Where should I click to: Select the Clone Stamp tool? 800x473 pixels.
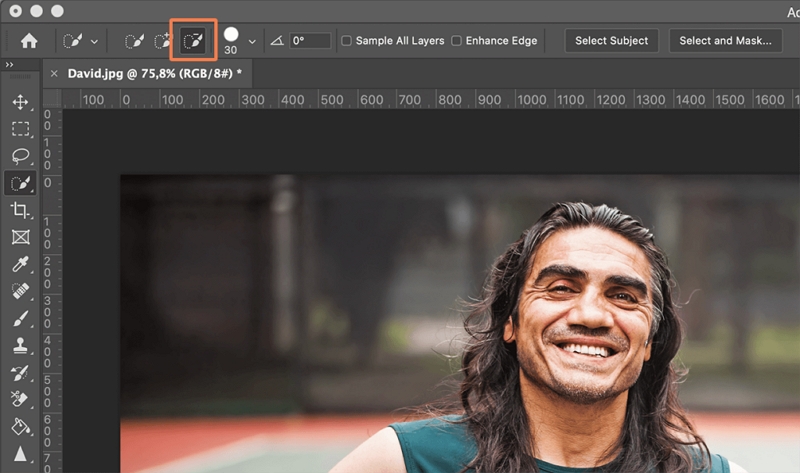(x=20, y=346)
